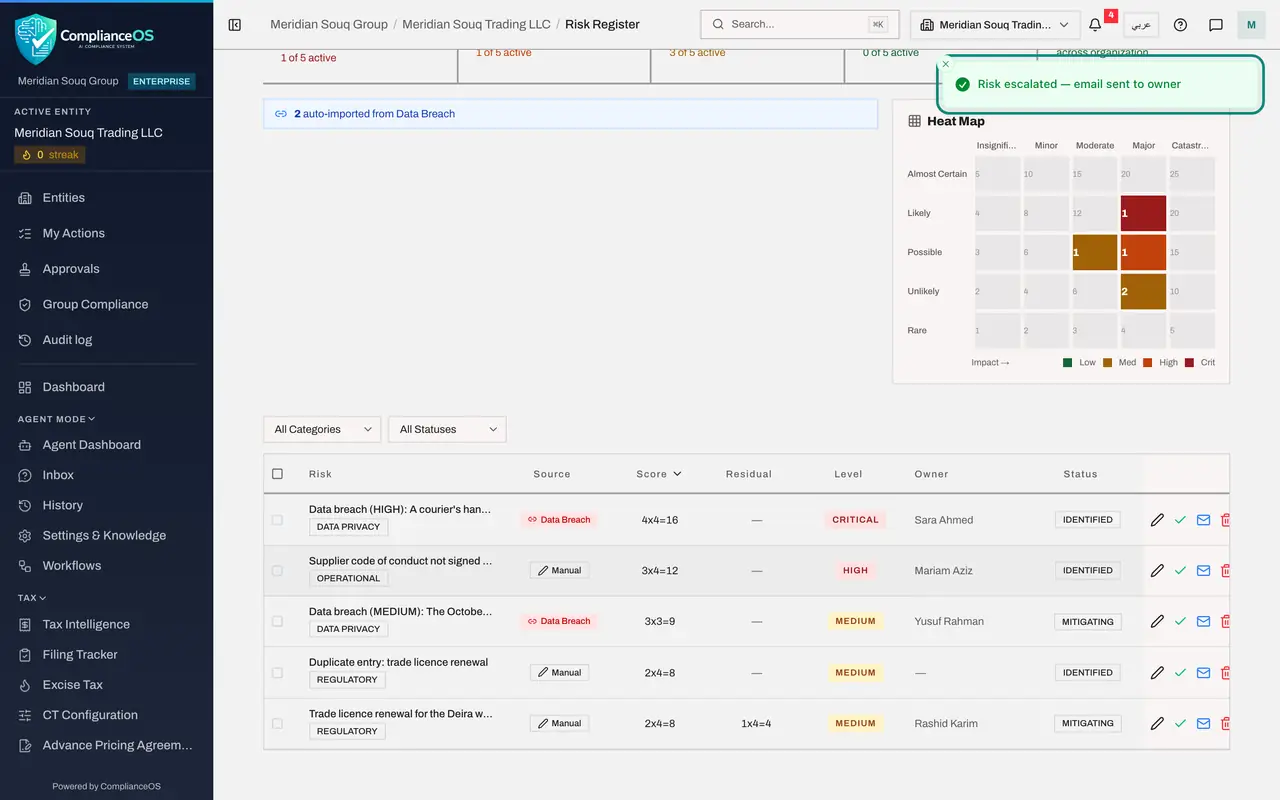Email owner of Data breach (MEDIUM) risk
1280x800 pixels.
coord(1203,621)
